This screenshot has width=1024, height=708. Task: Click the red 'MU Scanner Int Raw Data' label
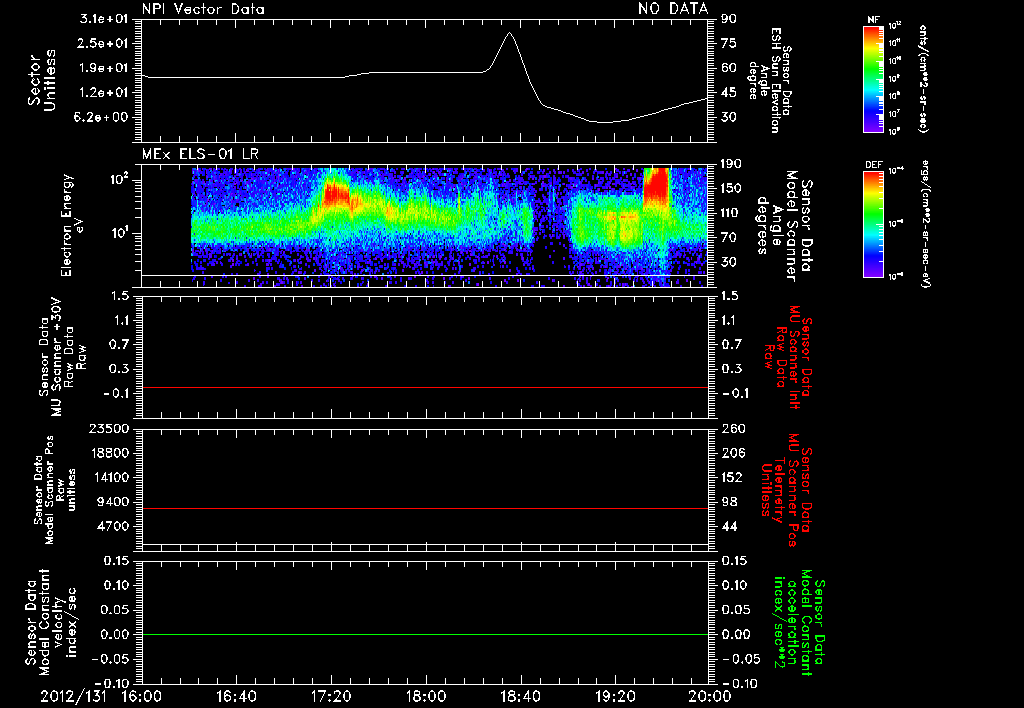pyautogui.click(x=788, y=357)
